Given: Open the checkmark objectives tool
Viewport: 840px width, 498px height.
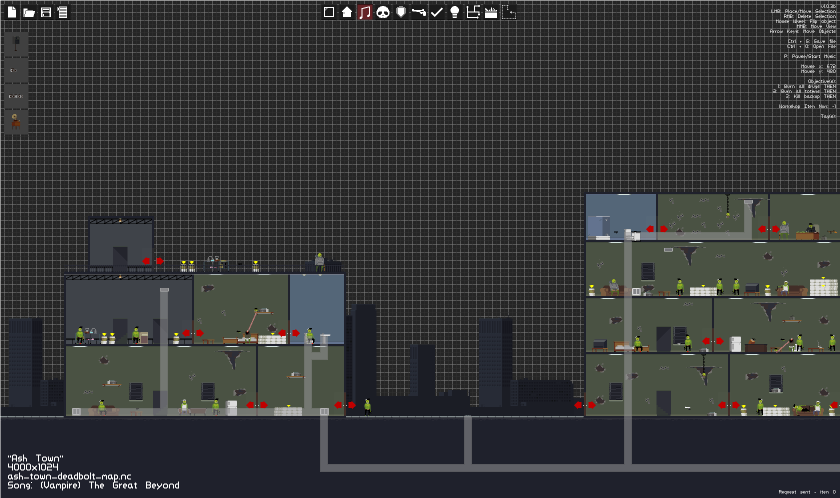Looking at the screenshot, I should tap(437, 12).
